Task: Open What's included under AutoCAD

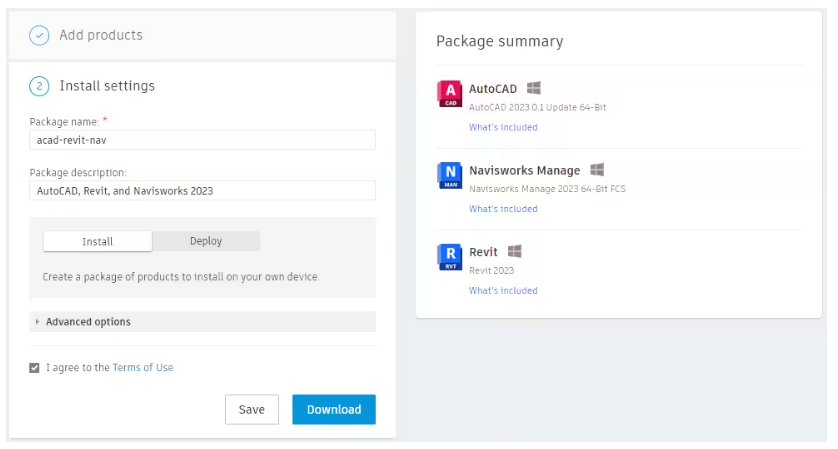Action: pyautogui.click(x=503, y=127)
